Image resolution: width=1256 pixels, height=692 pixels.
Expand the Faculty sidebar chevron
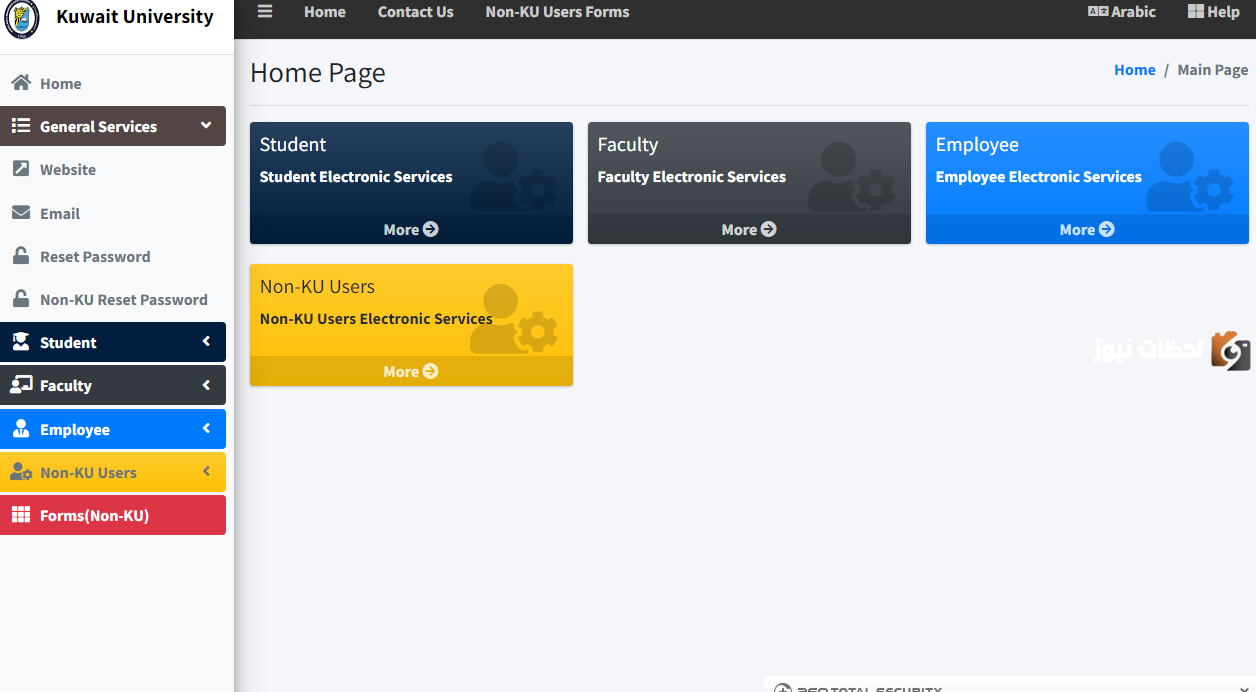(206, 385)
